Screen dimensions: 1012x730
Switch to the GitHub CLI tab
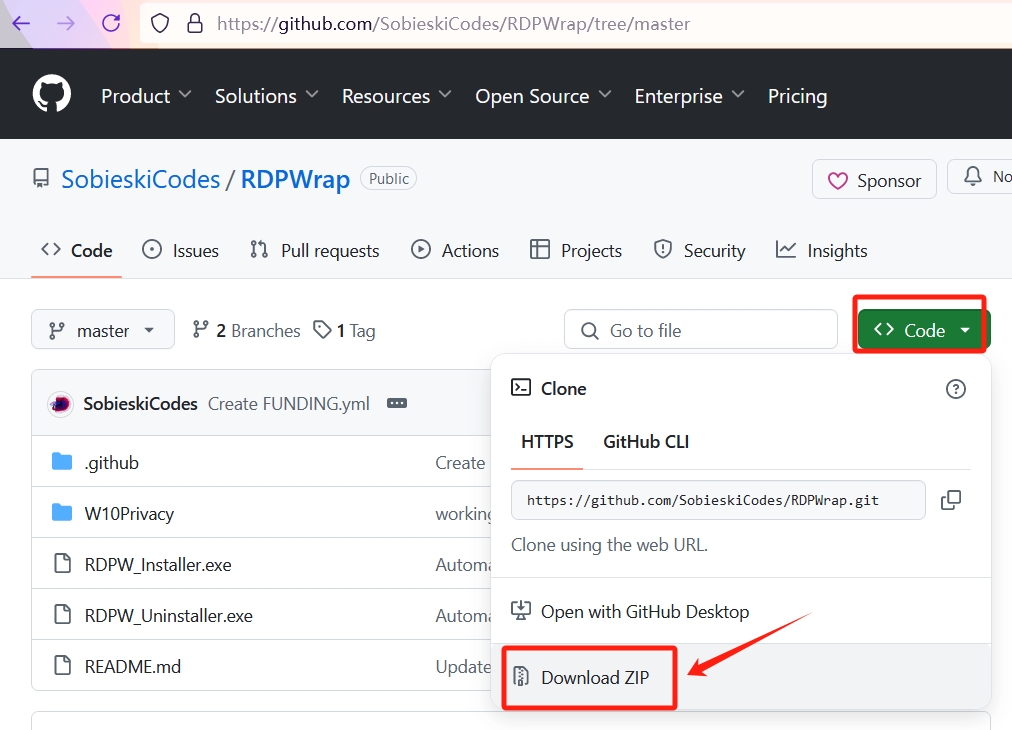(645, 442)
